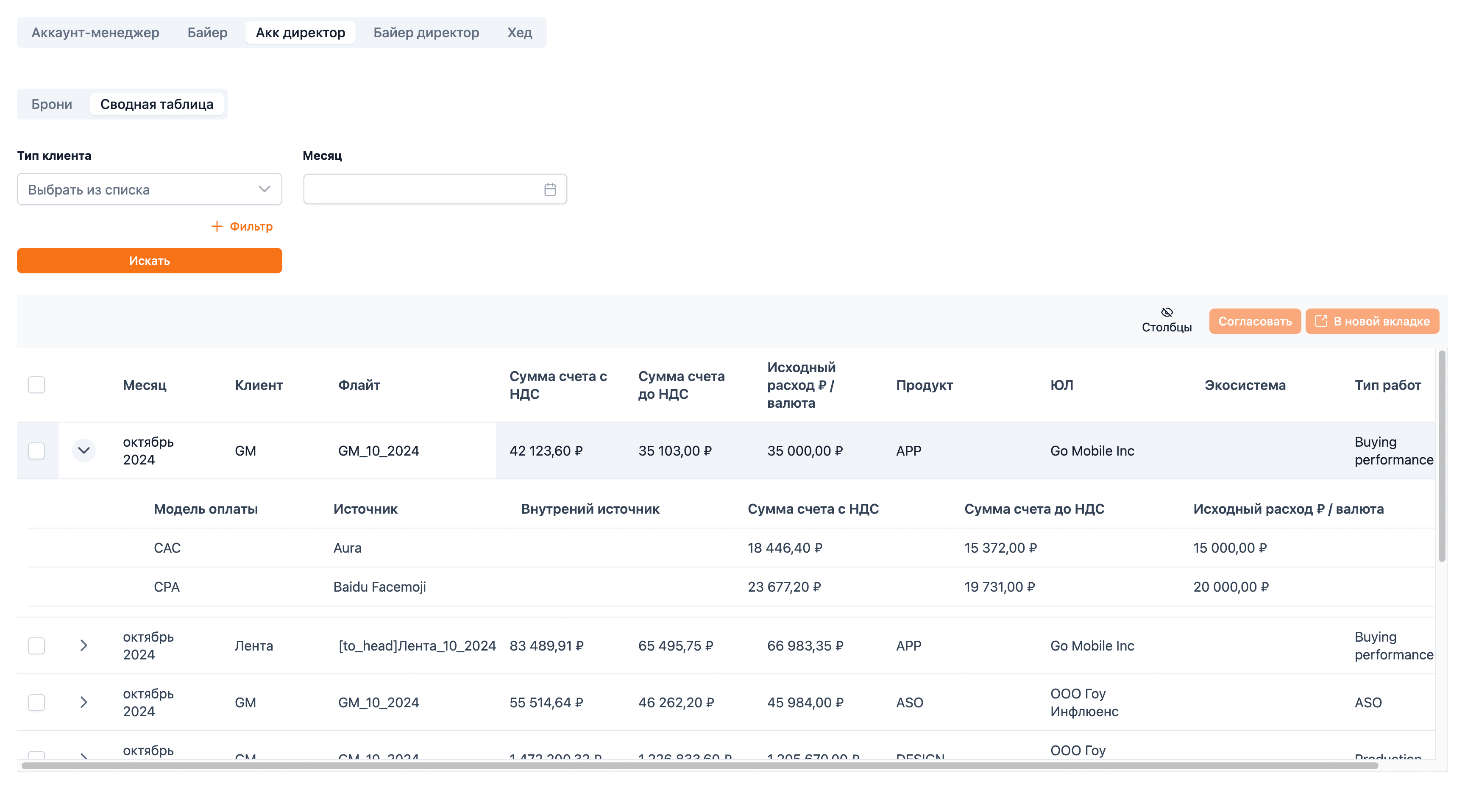Add a new filter via Фильтр plus
The image size is (1465, 812).
tap(242, 226)
